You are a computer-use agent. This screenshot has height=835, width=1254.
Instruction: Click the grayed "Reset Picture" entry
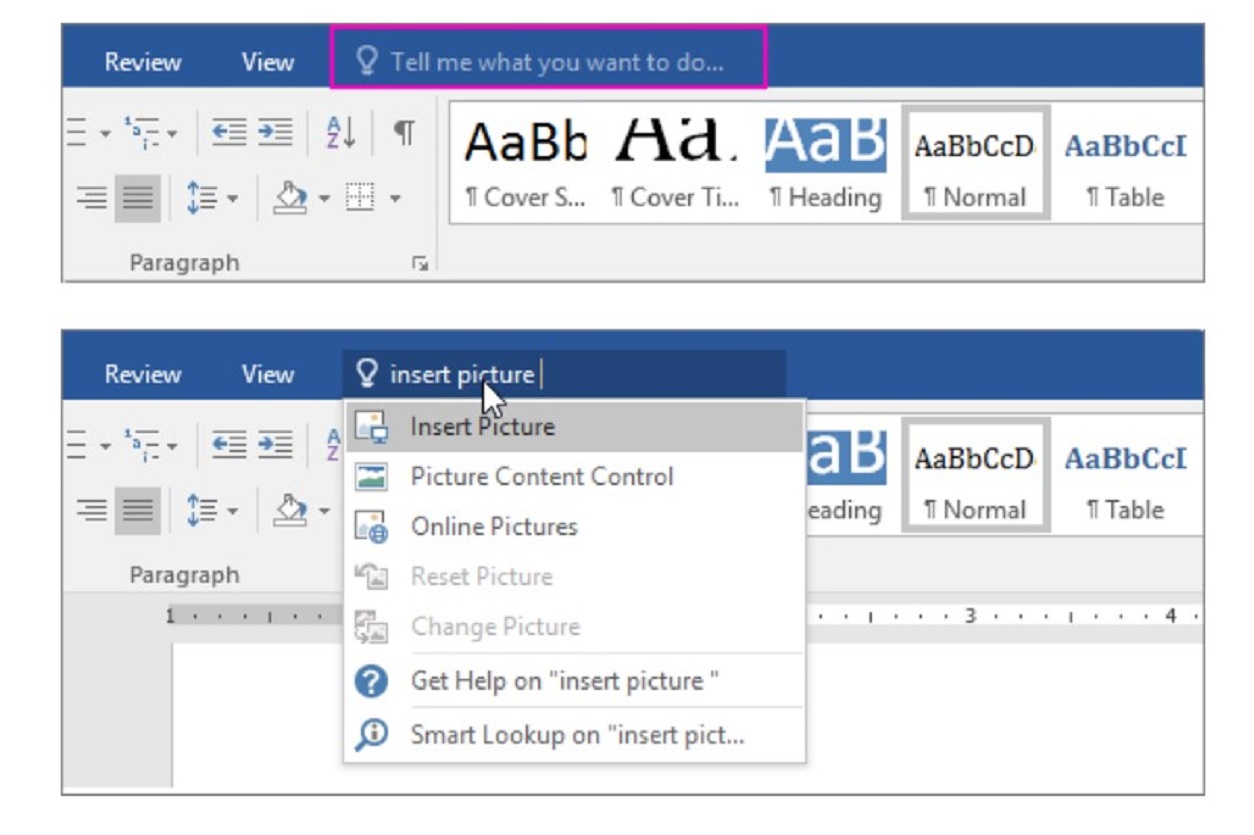pos(573,577)
